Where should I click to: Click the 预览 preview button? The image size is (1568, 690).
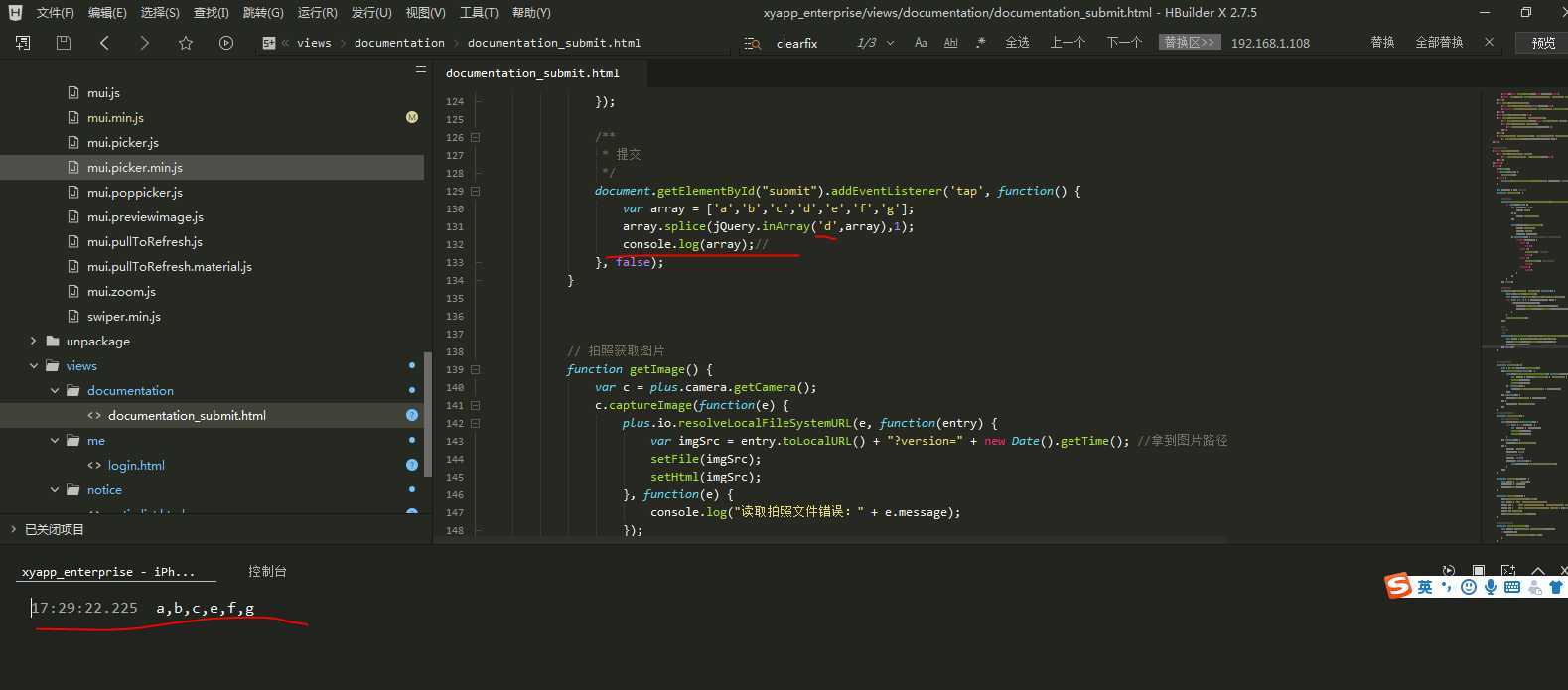tap(1543, 43)
